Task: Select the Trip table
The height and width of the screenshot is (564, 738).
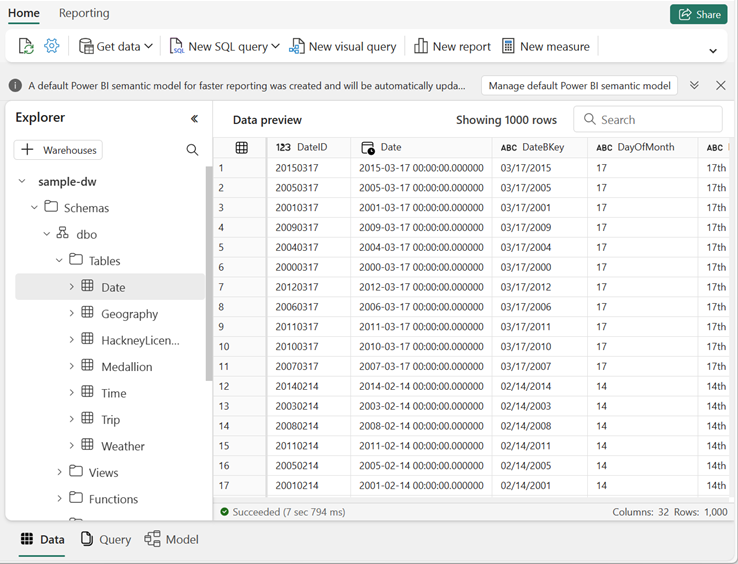Action: pyautogui.click(x=111, y=419)
